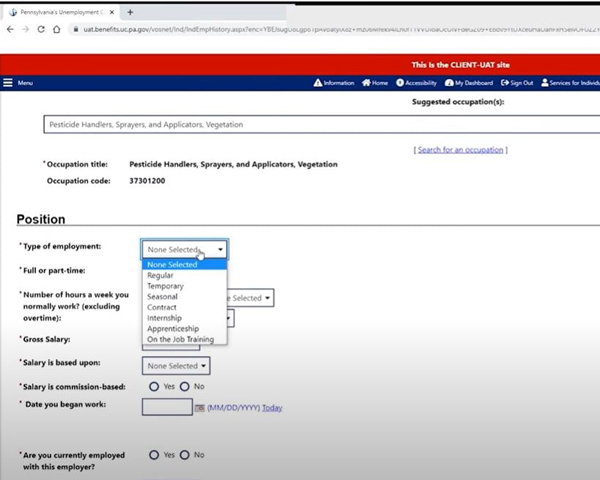
Task: Click the Information warning icon
Action: (318, 83)
